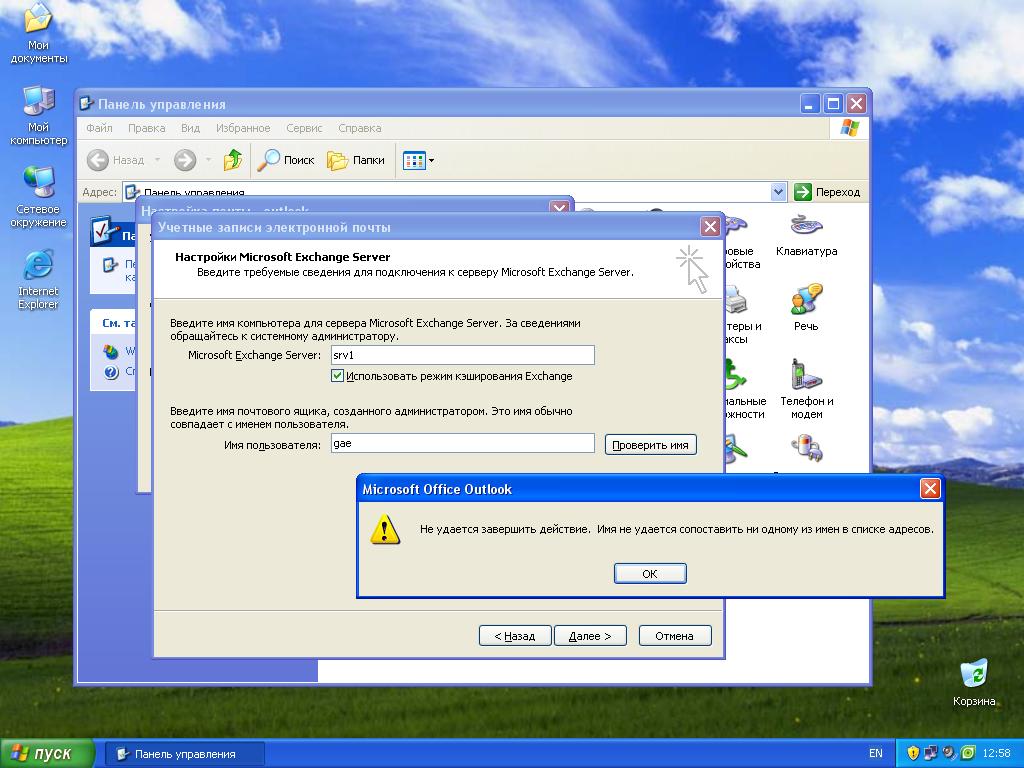Click the Microsoft Exchange Server name field
Screen dimensions: 1024x768
tap(462, 355)
